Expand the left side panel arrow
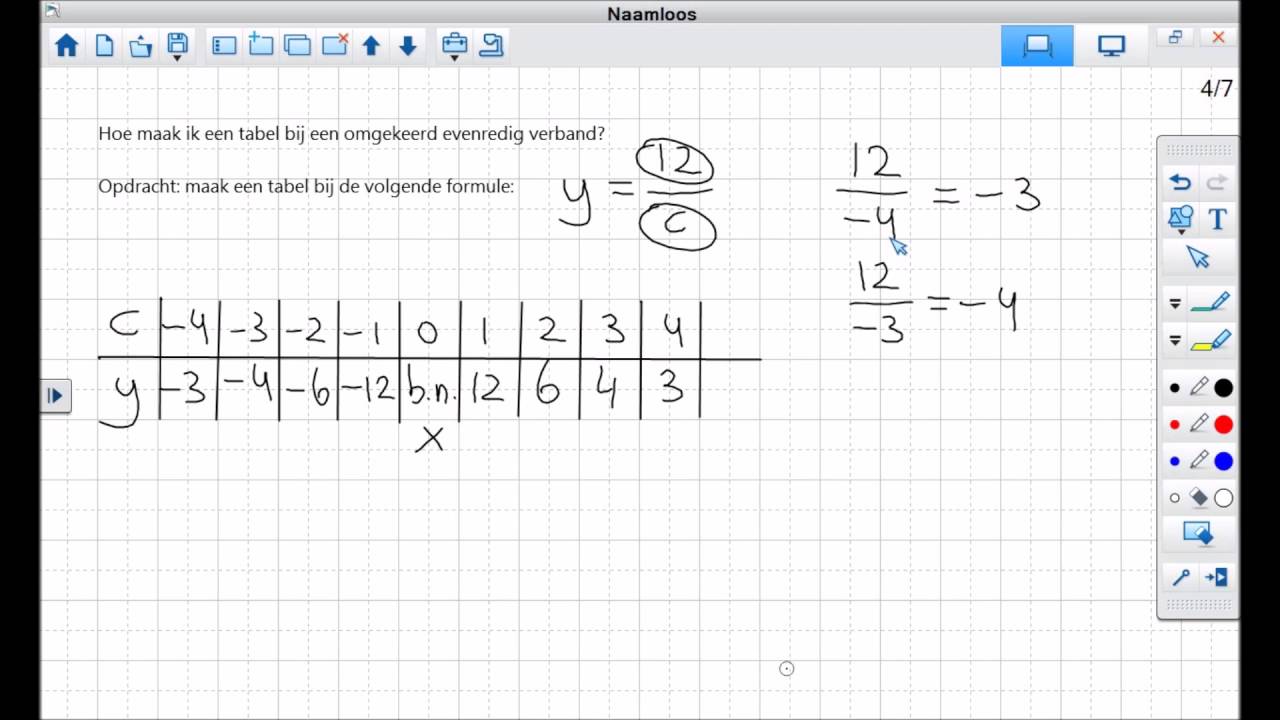 pyautogui.click(x=55, y=396)
